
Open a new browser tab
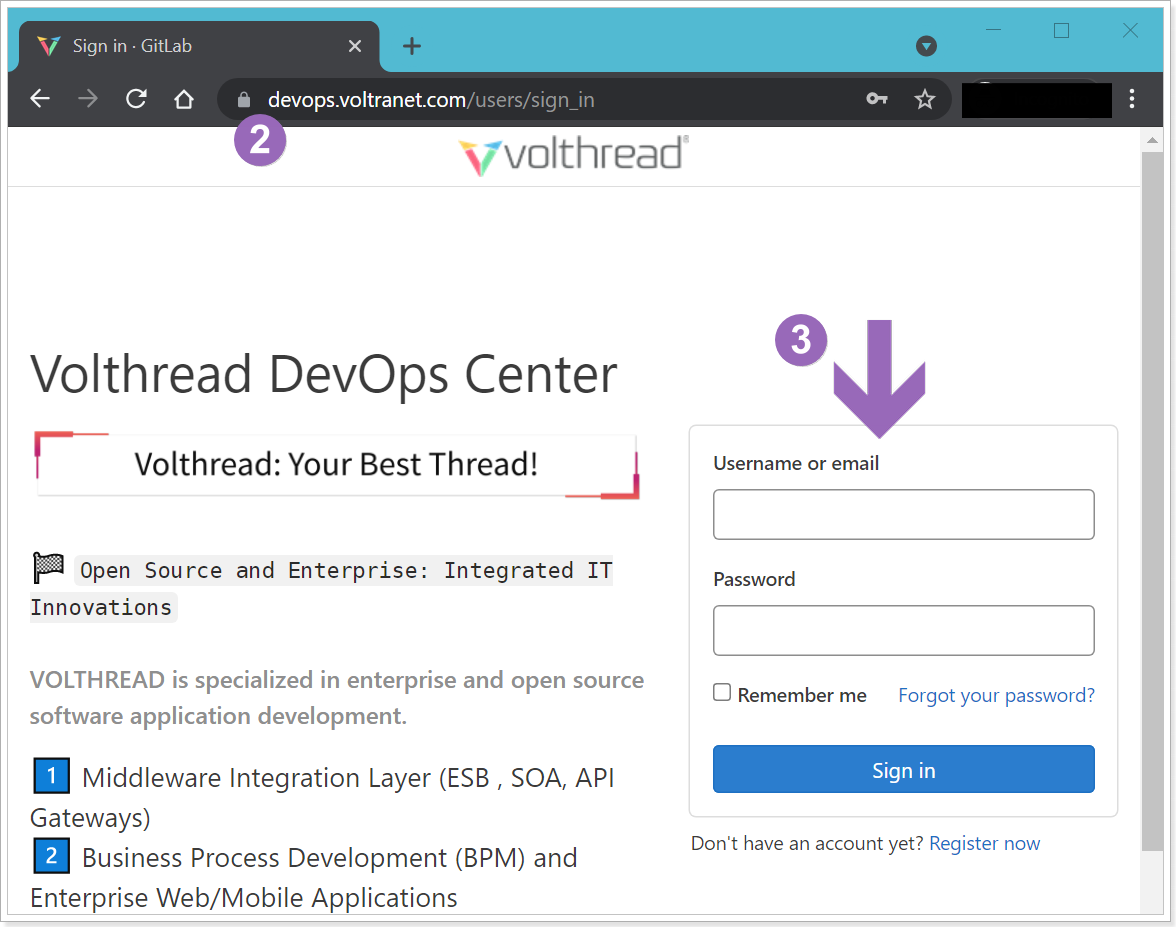[412, 46]
